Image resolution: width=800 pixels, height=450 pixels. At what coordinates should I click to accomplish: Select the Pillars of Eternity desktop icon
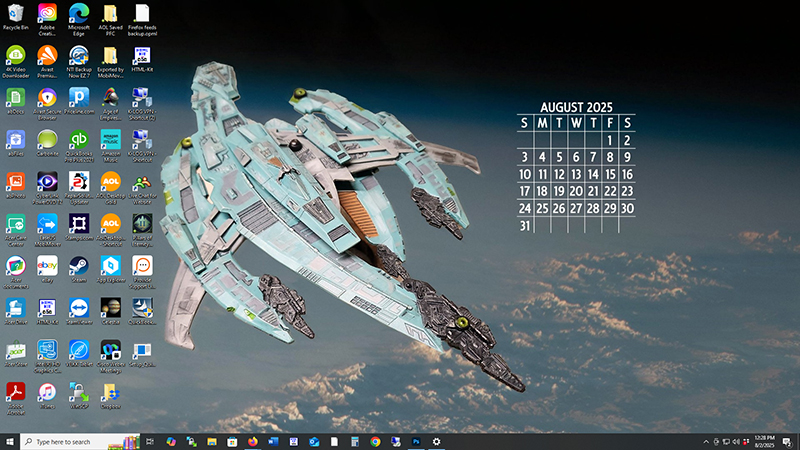click(142, 230)
